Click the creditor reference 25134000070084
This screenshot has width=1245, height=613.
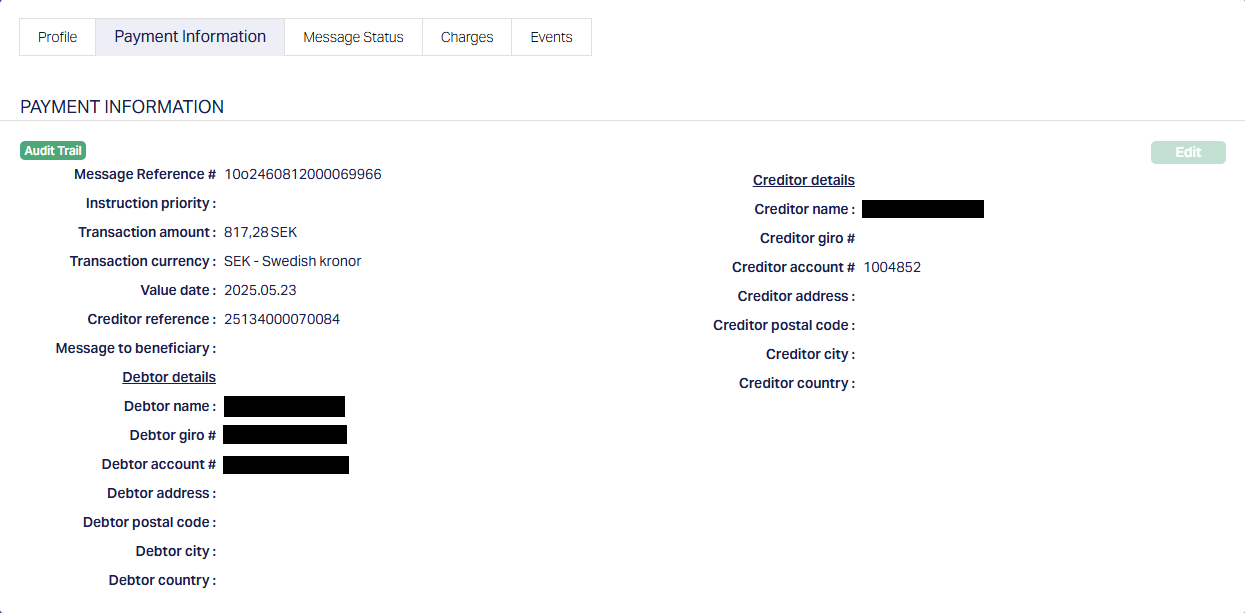[x=282, y=319]
